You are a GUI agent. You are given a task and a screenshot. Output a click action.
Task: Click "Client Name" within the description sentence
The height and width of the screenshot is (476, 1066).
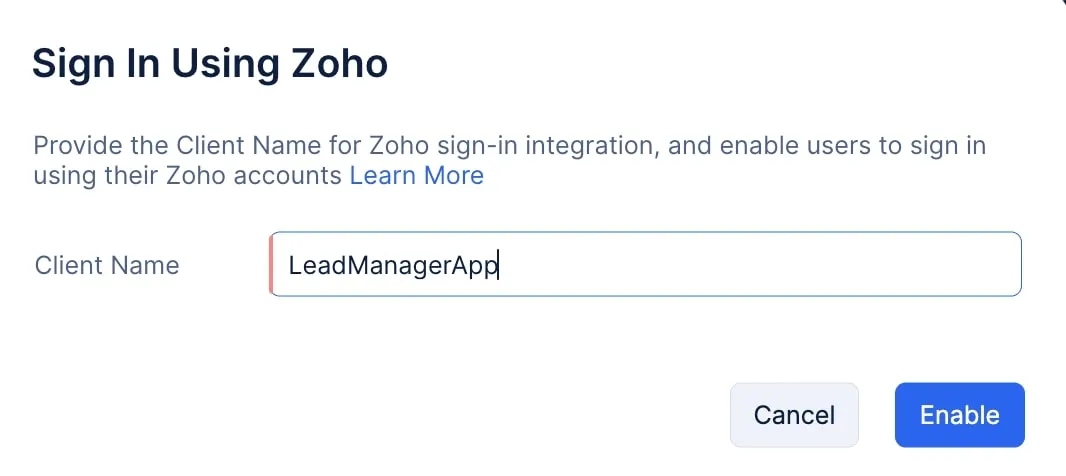236,146
